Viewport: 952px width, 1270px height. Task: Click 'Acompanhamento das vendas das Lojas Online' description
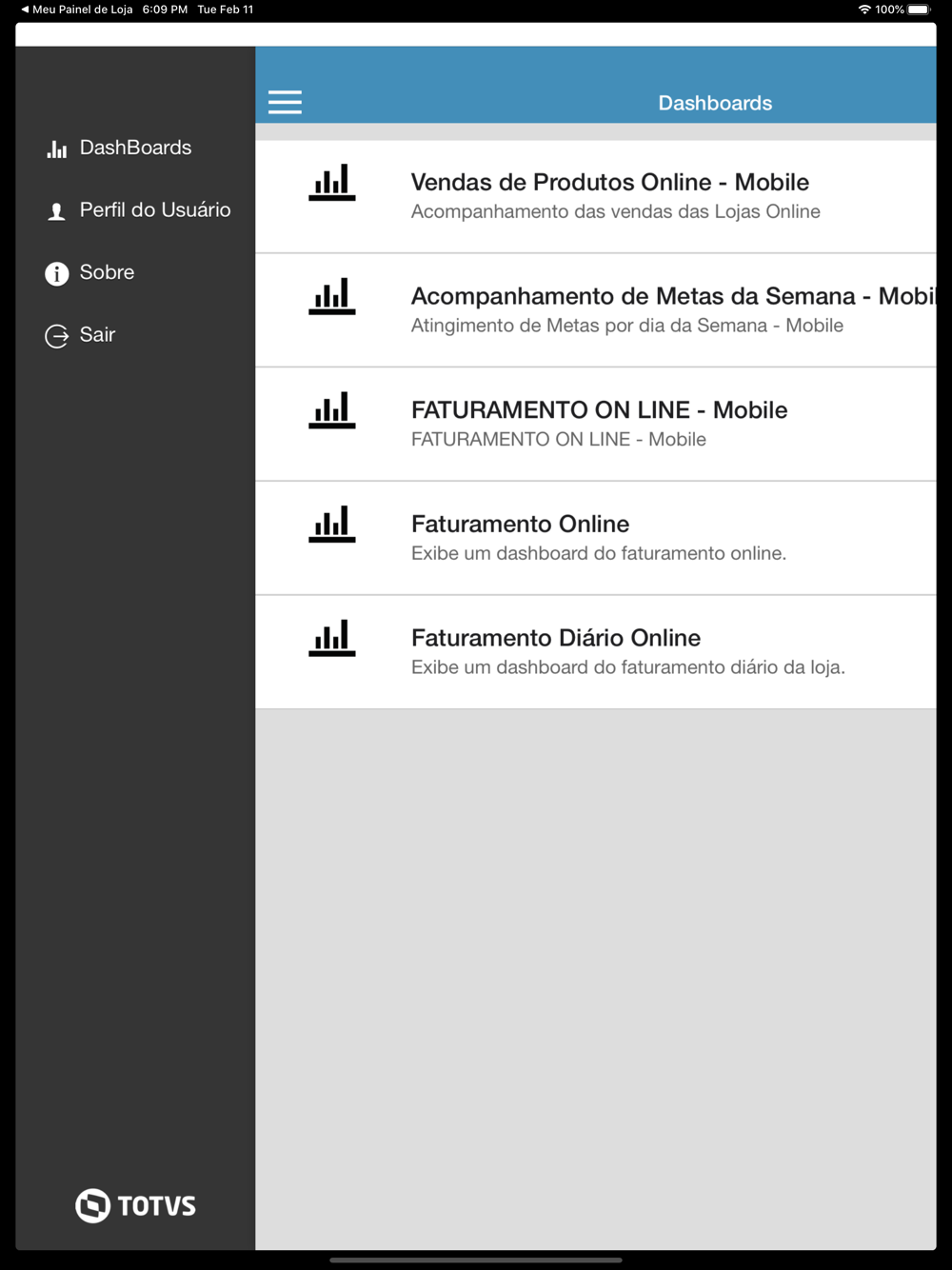pyautogui.click(x=616, y=211)
